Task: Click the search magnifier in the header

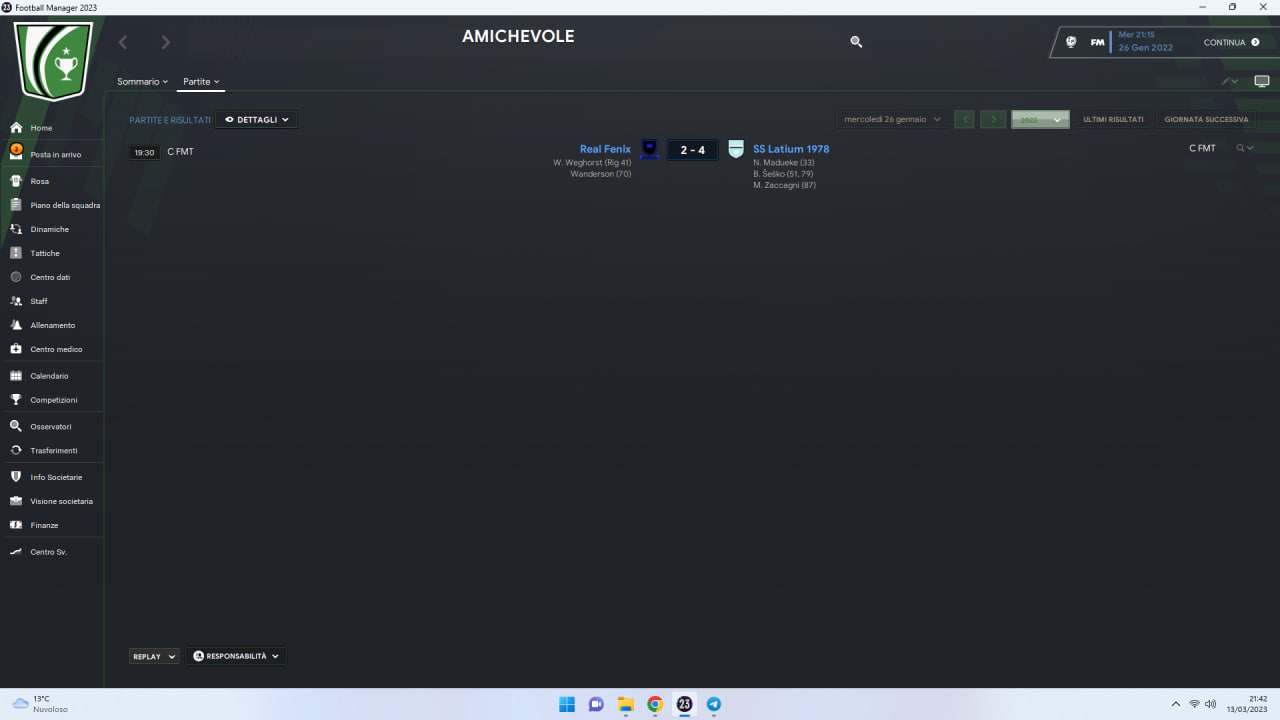Action: (x=856, y=42)
